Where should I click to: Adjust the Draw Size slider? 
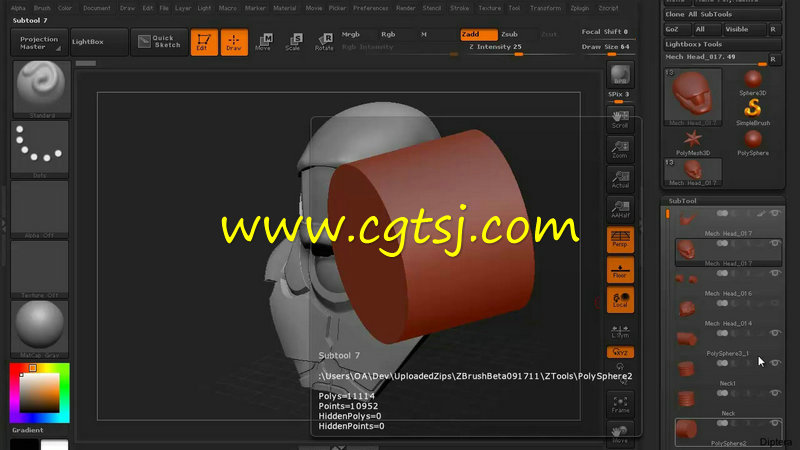[x=606, y=47]
